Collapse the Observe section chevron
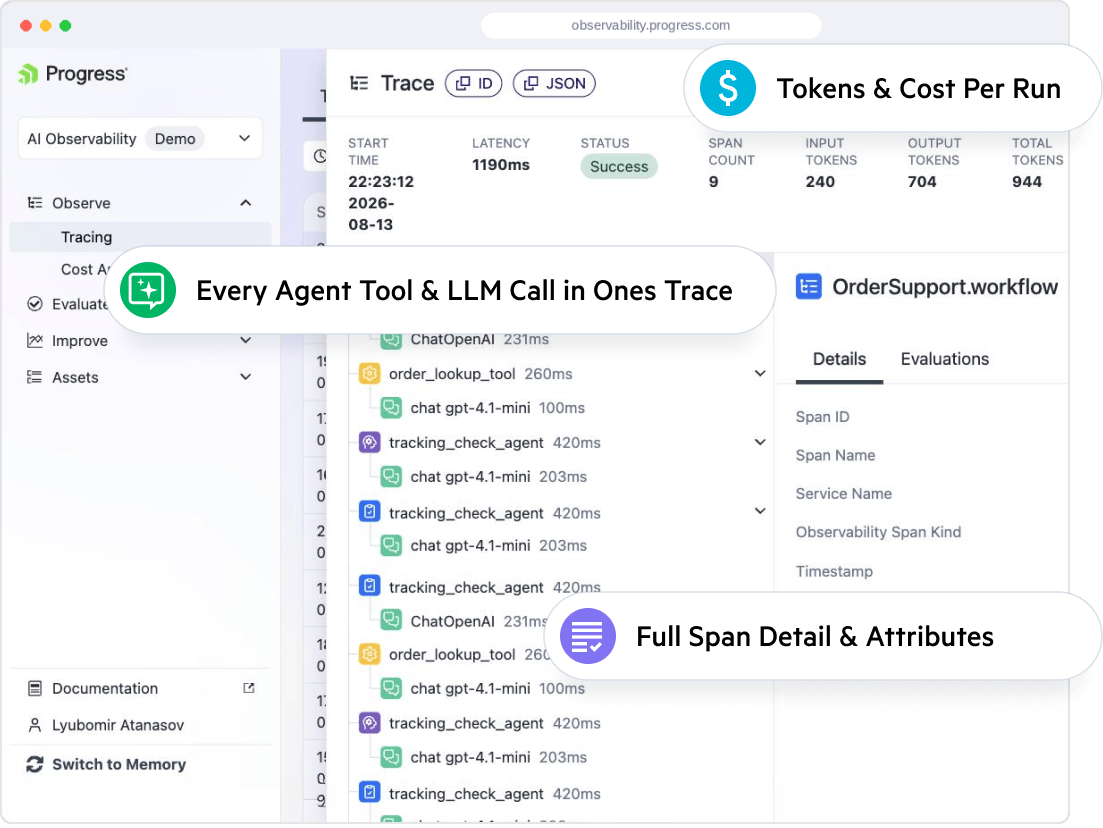This screenshot has height=828, width=1103. tap(246, 203)
